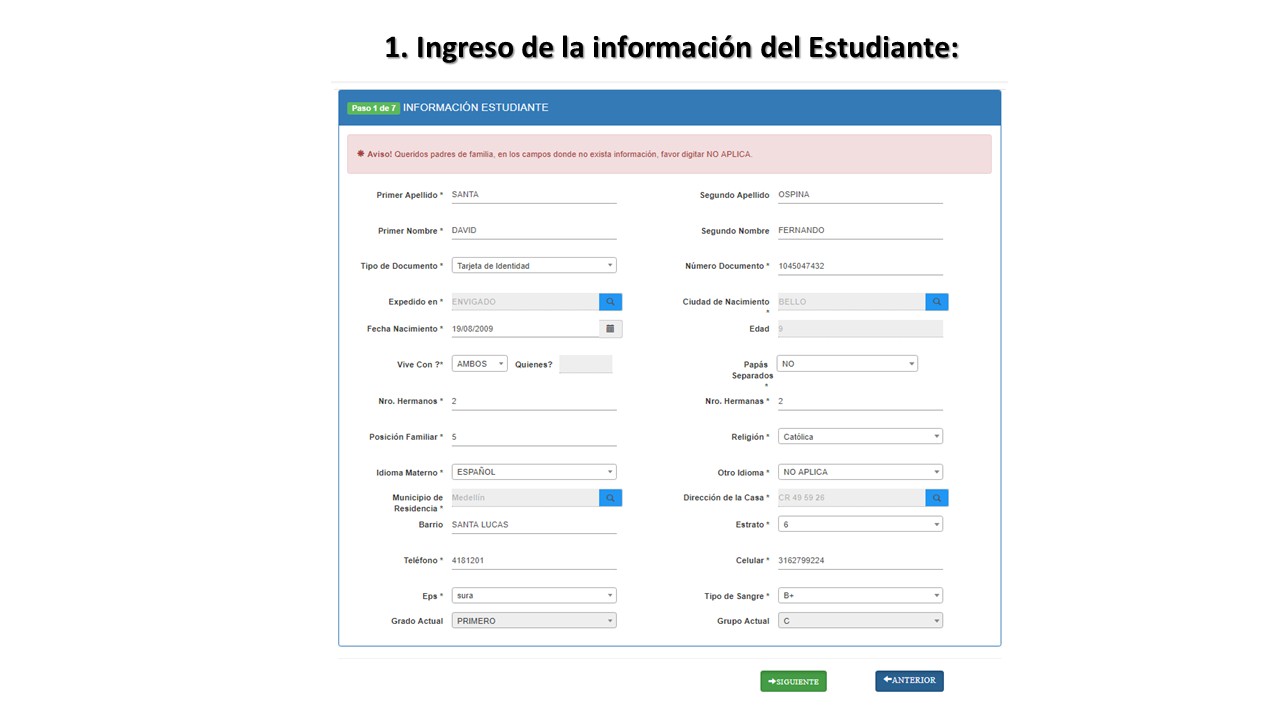Click search icon for Dirección de la Casa
This screenshot has width=1280, height=720.
(x=937, y=498)
